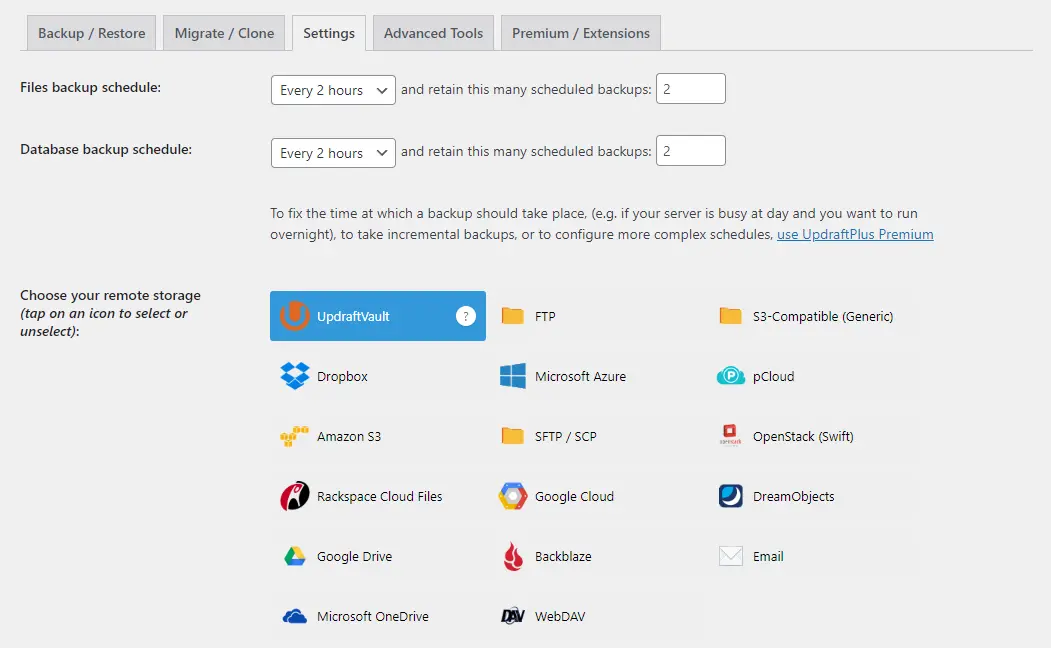The image size is (1051, 648).
Task: Click the Microsoft Azure label
Action: coord(580,377)
